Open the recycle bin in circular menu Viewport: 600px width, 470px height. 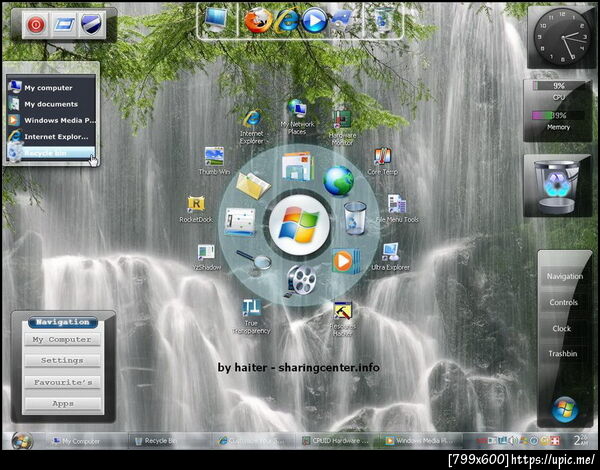tap(355, 218)
